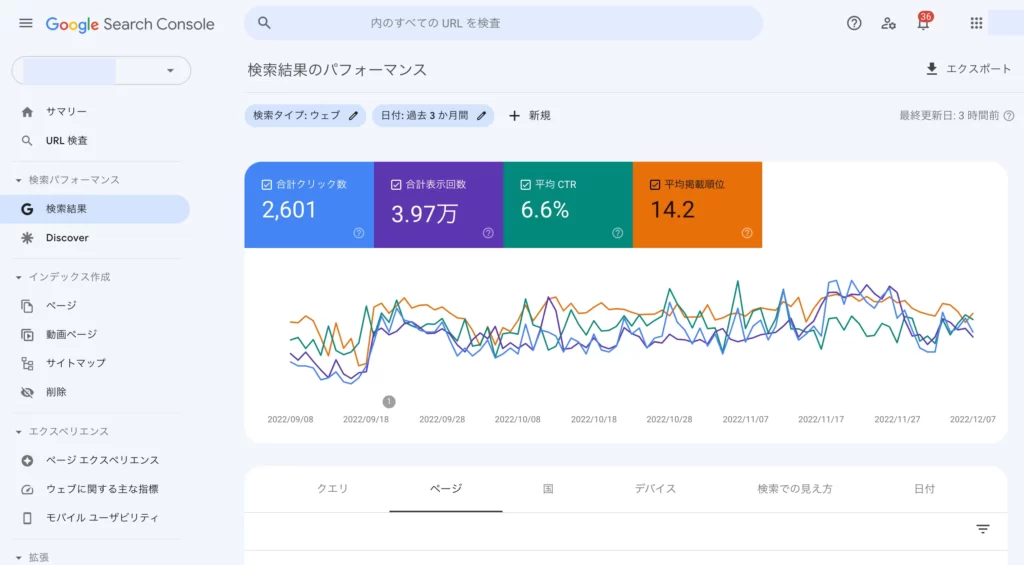Click the 2022/10/28 date label on chart

click(x=669, y=419)
